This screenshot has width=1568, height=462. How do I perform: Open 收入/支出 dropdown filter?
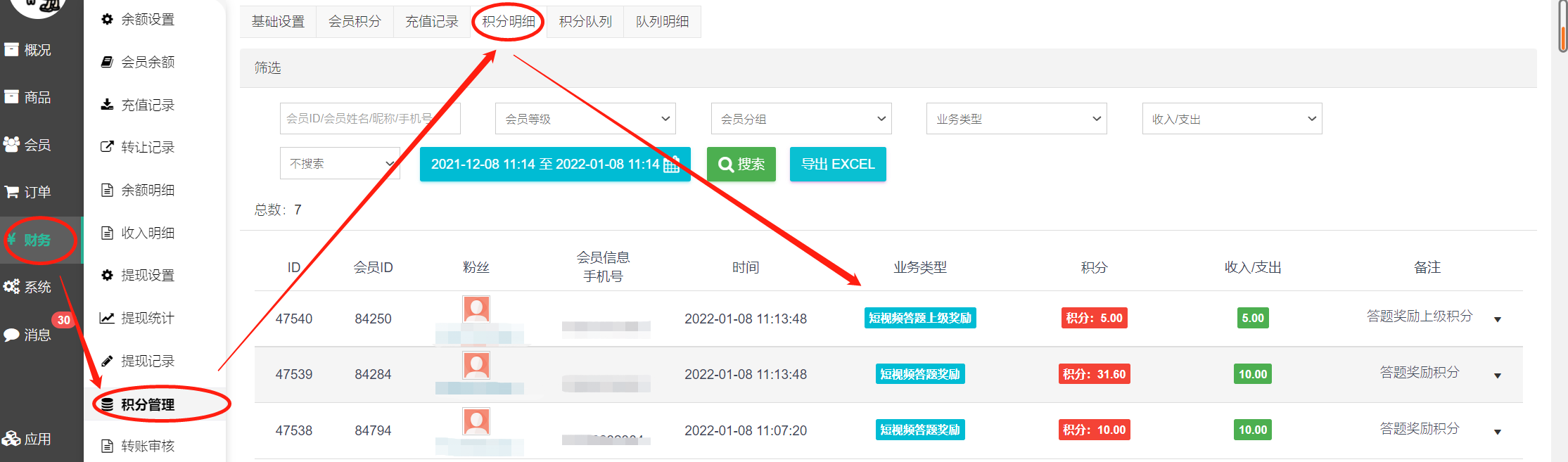pyautogui.click(x=1232, y=119)
